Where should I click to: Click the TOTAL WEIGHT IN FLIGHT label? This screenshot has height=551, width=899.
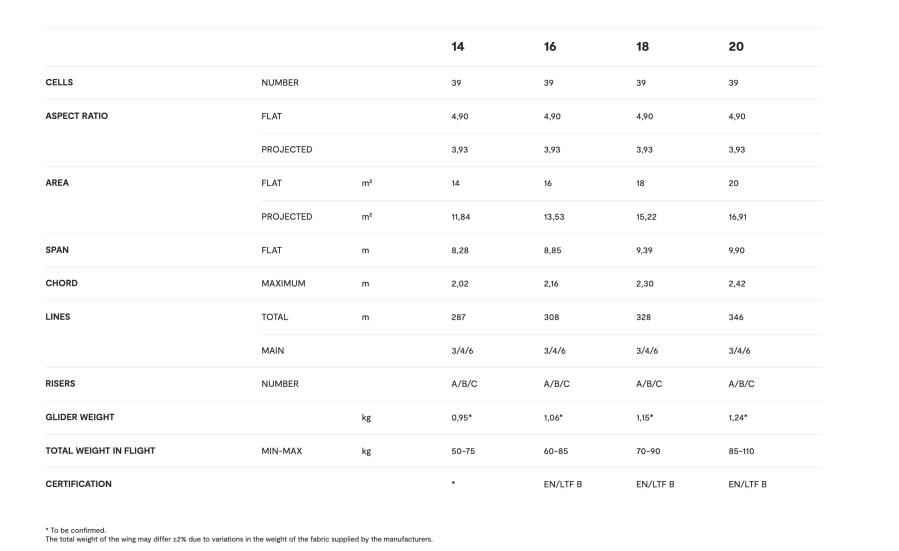(x=100, y=451)
